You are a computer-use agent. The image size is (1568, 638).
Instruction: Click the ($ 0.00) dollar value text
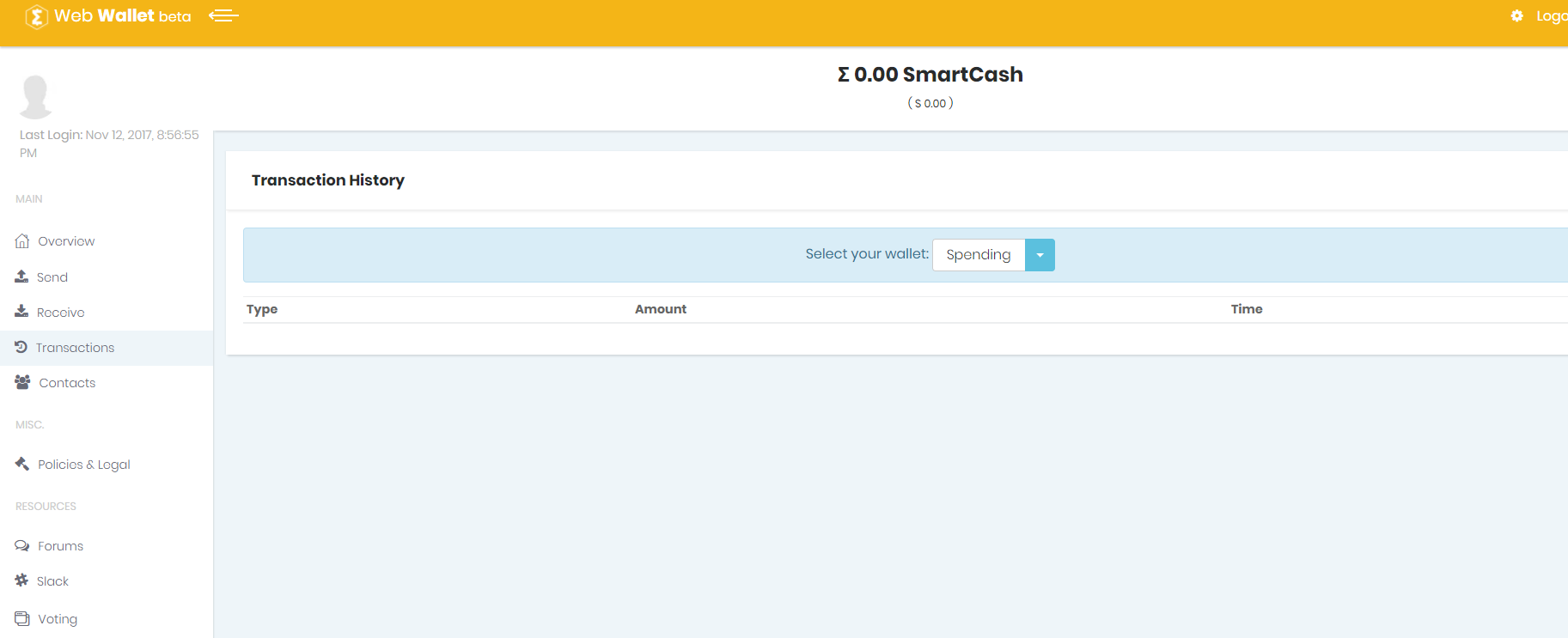point(930,103)
